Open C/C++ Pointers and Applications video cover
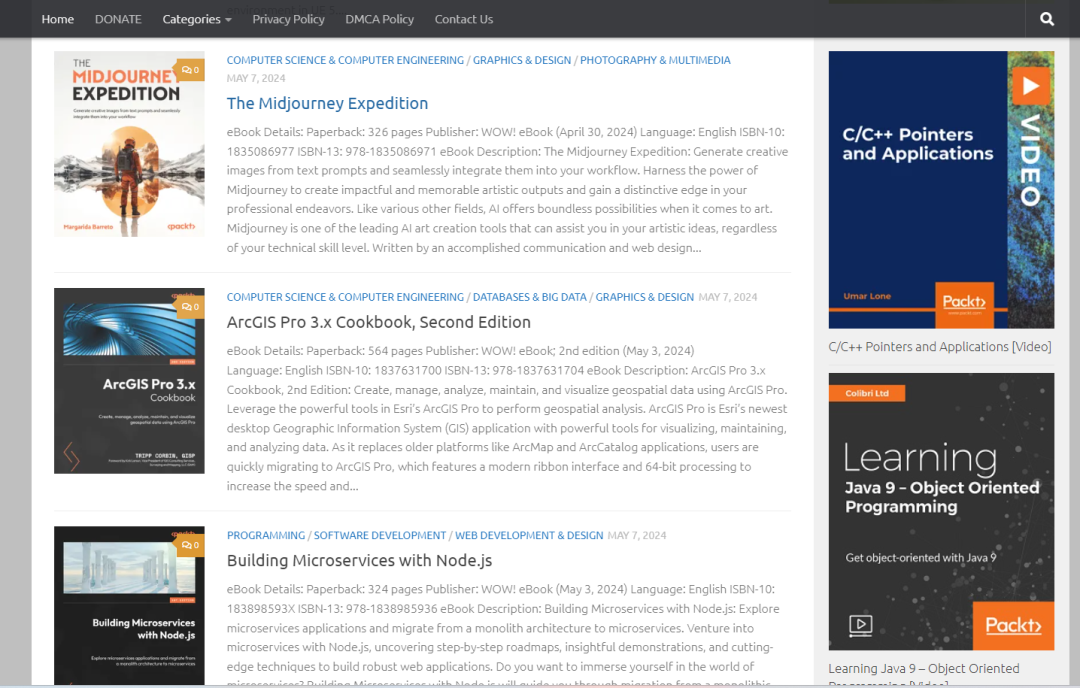The image size is (1080, 688). [x=942, y=189]
